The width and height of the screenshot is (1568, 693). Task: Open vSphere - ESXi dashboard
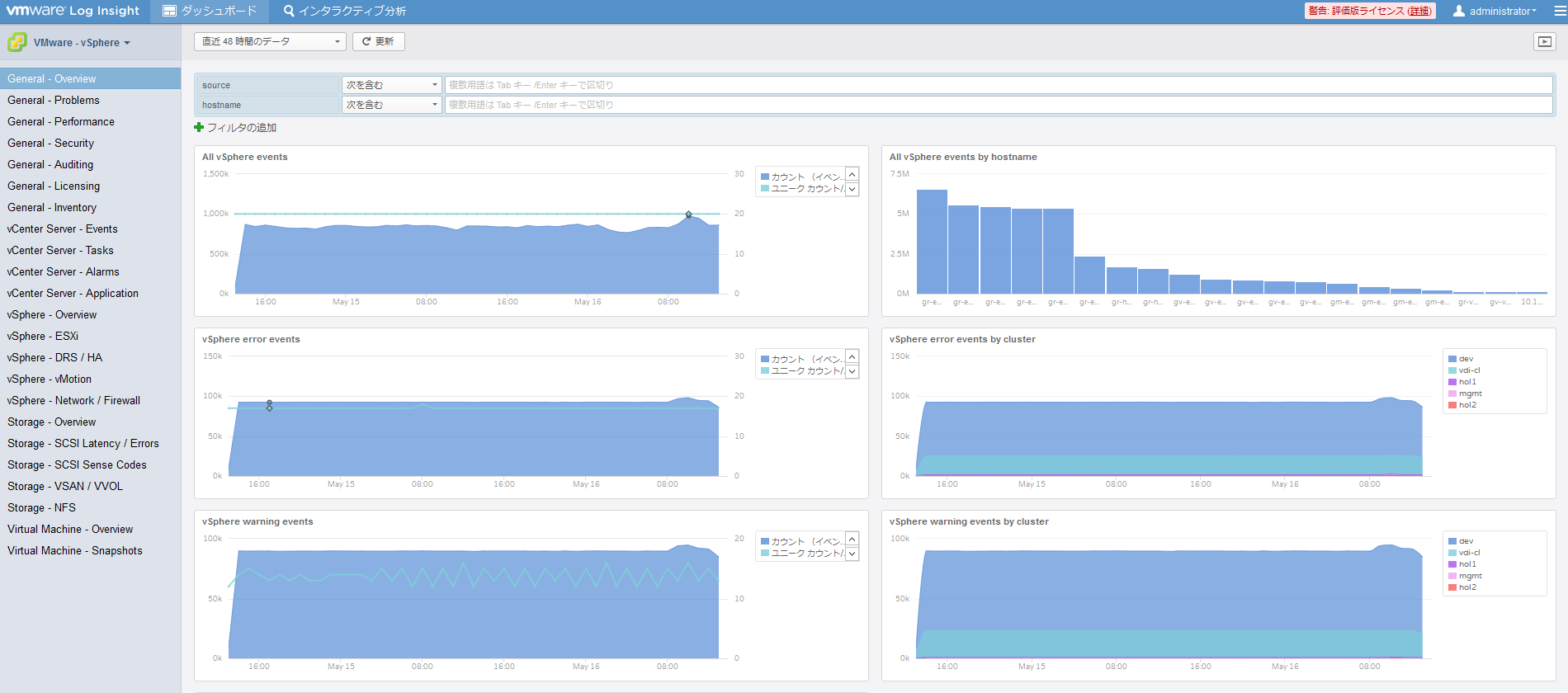(91, 336)
